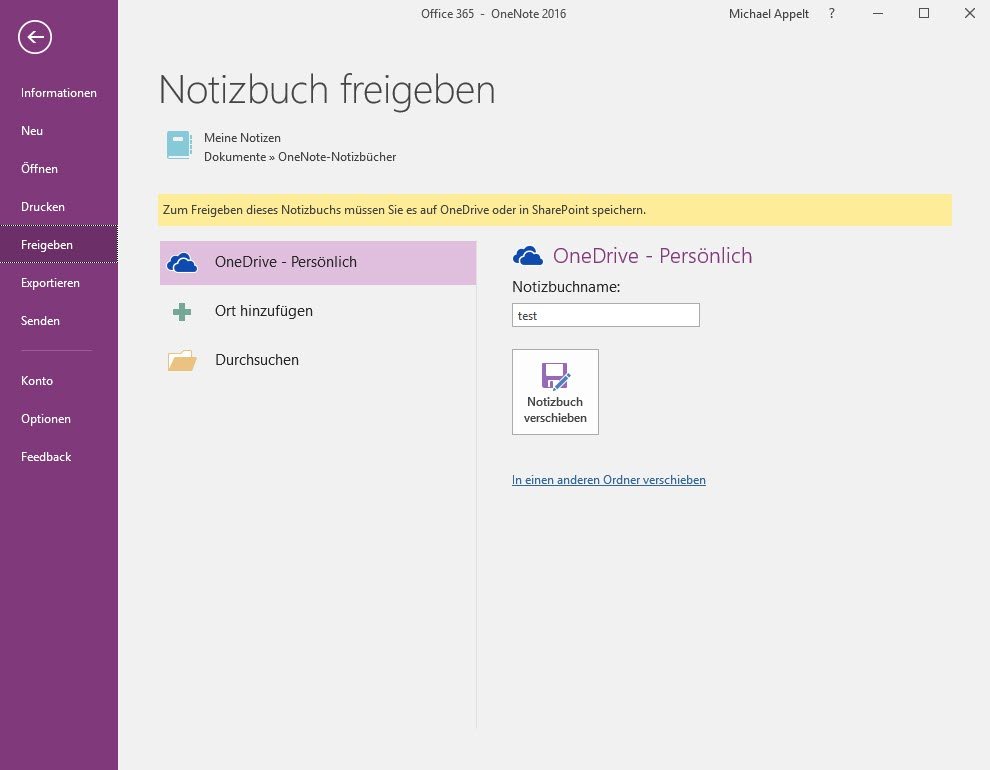Click the folder icon next to Durchsuchen
The image size is (990, 770).
[x=182, y=360]
